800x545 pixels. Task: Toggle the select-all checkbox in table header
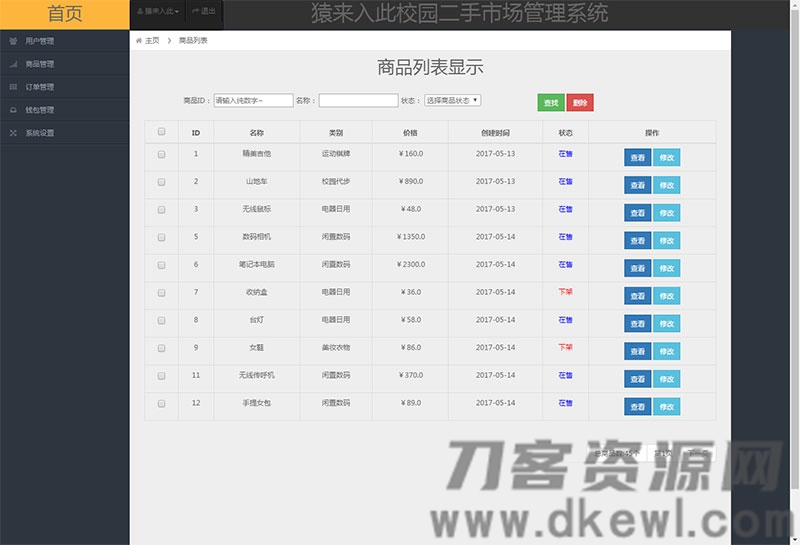(x=161, y=132)
